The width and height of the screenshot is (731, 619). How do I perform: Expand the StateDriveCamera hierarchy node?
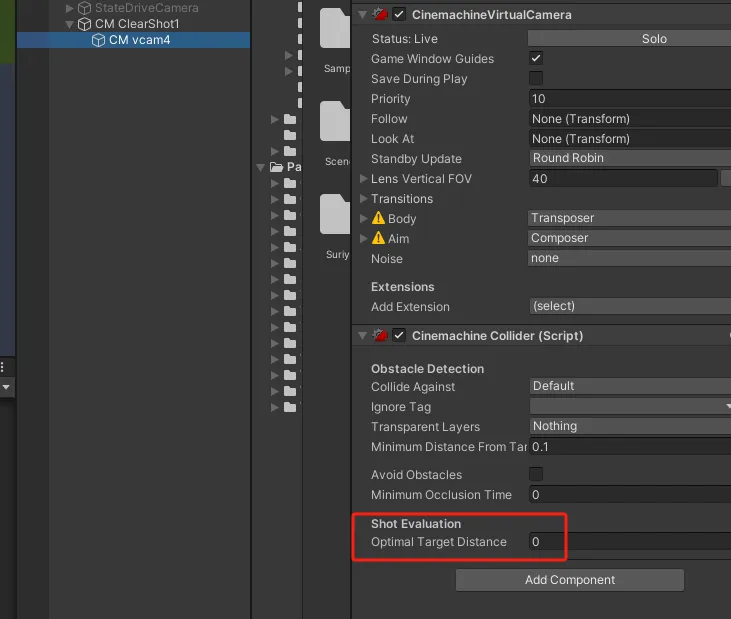[70, 8]
